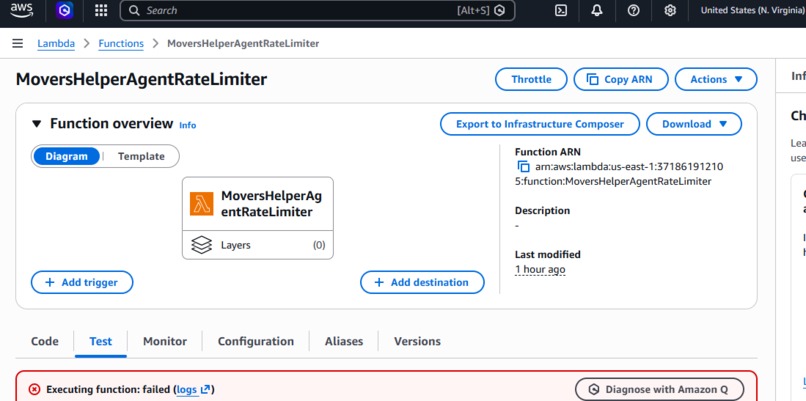Click Export to Infrastructure Composer

540,124
